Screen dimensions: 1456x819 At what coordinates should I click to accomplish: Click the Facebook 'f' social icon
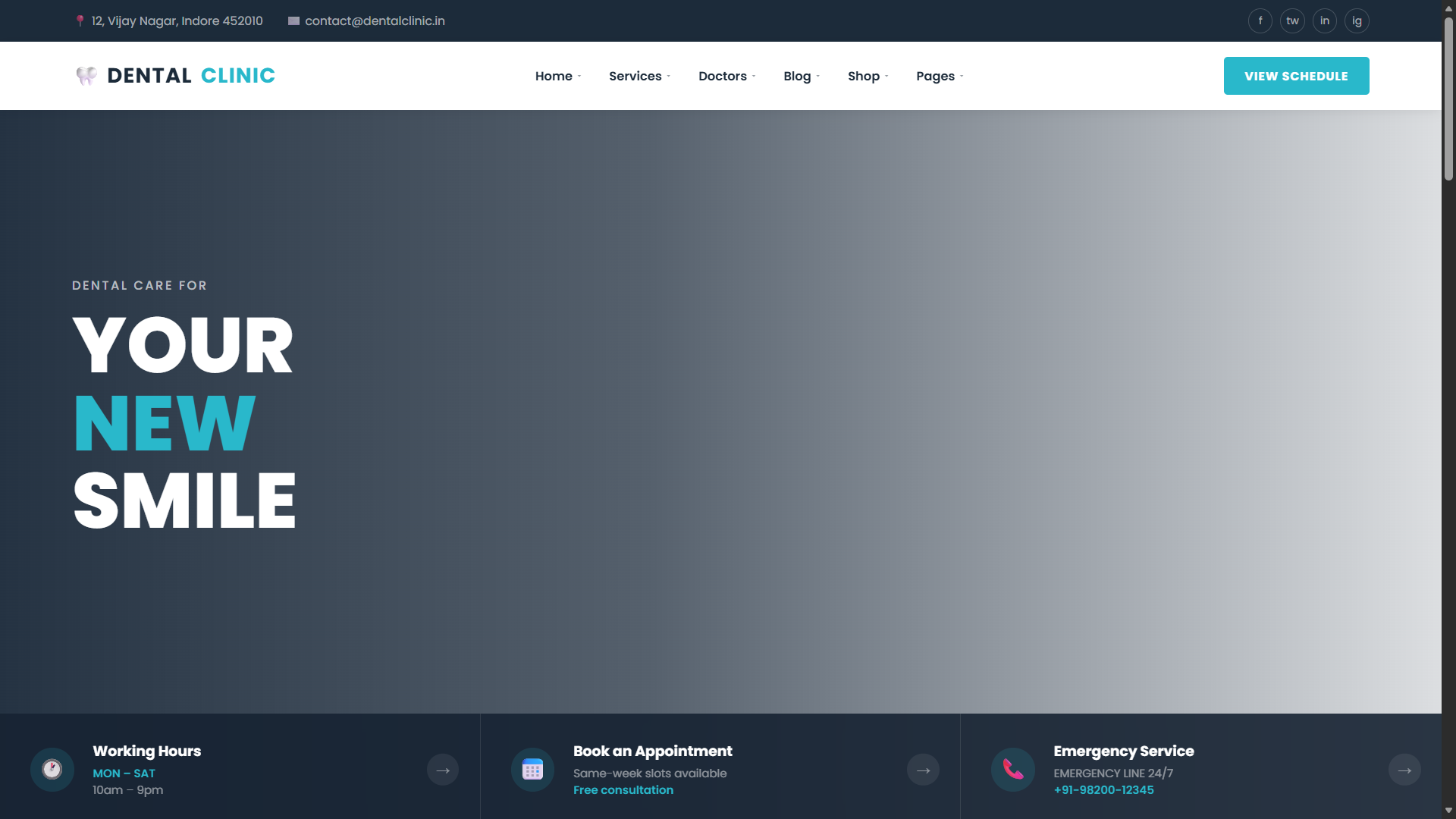(x=1260, y=20)
